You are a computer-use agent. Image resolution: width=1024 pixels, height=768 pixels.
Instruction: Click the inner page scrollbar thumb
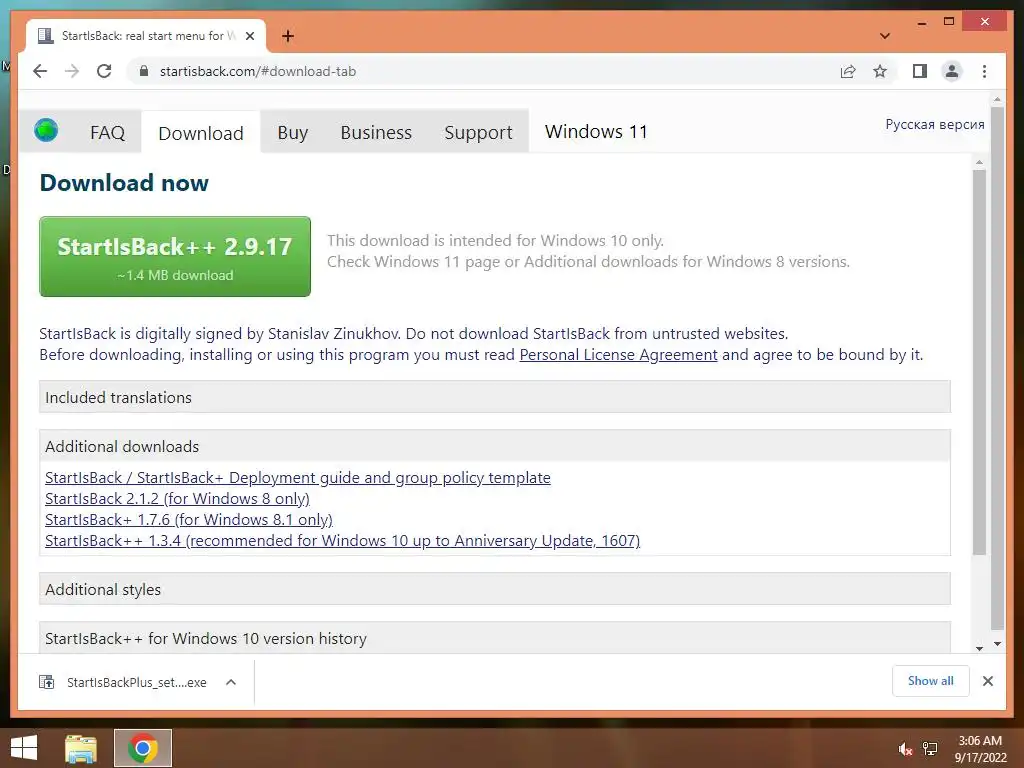(979, 362)
